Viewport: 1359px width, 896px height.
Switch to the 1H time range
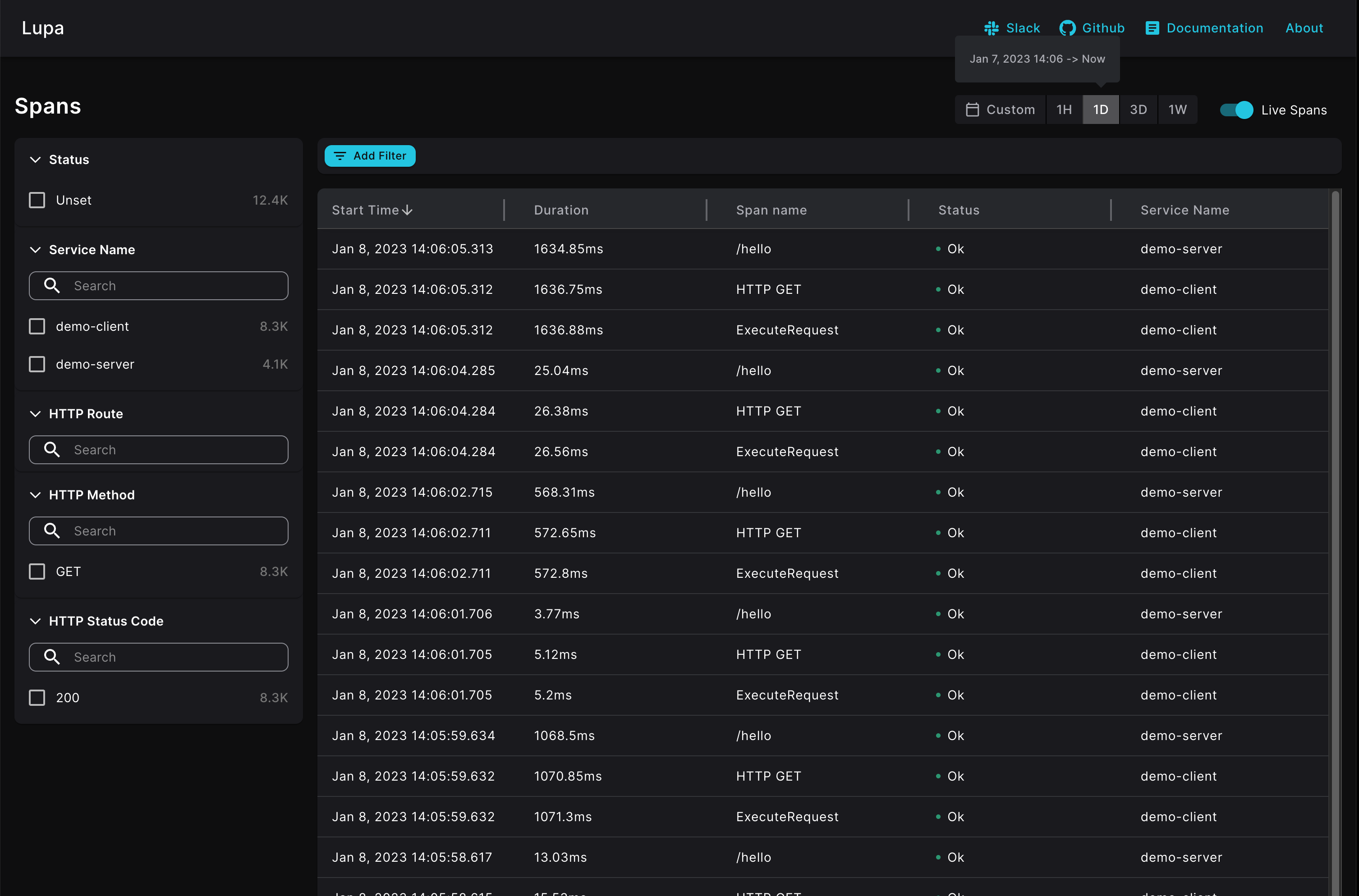(1064, 109)
